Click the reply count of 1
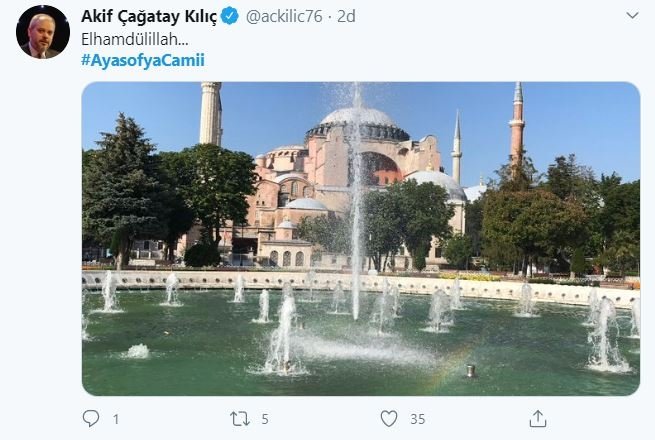 (x=116, y=419)
